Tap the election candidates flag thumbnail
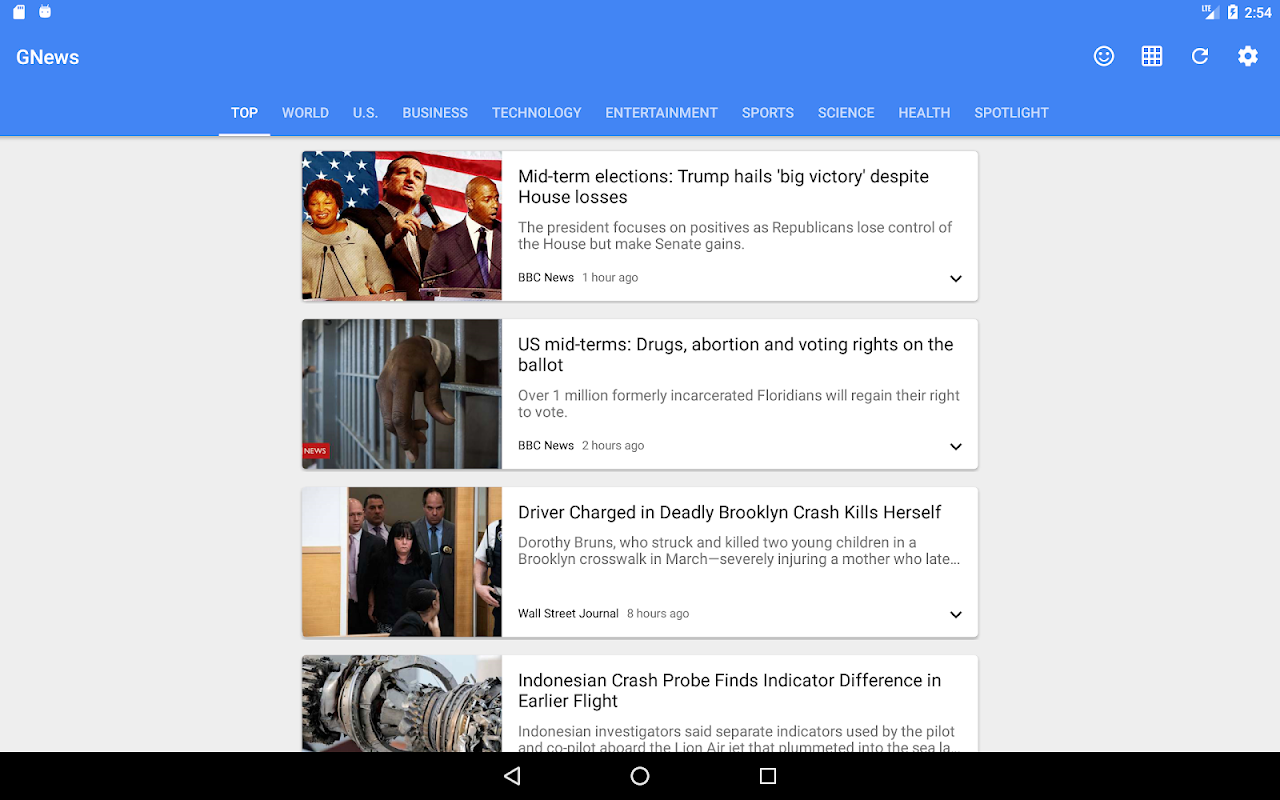Screen dimensions: 1280x800 [x=402, y=226]
